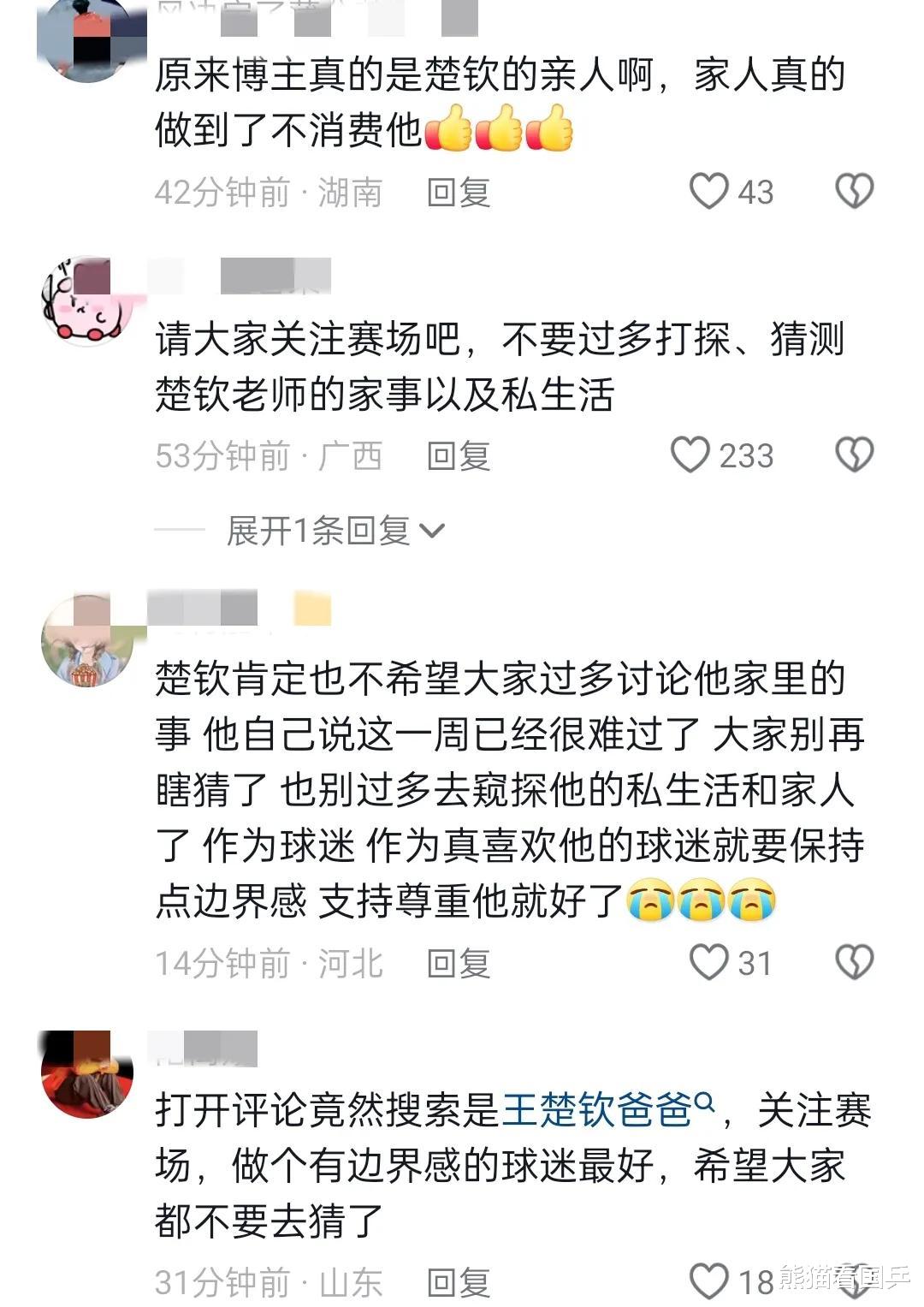The width and height of the screenshot is (924, 1307).
Task: Reply to the Guangxi comment via 回复
Action: point(458,455)
